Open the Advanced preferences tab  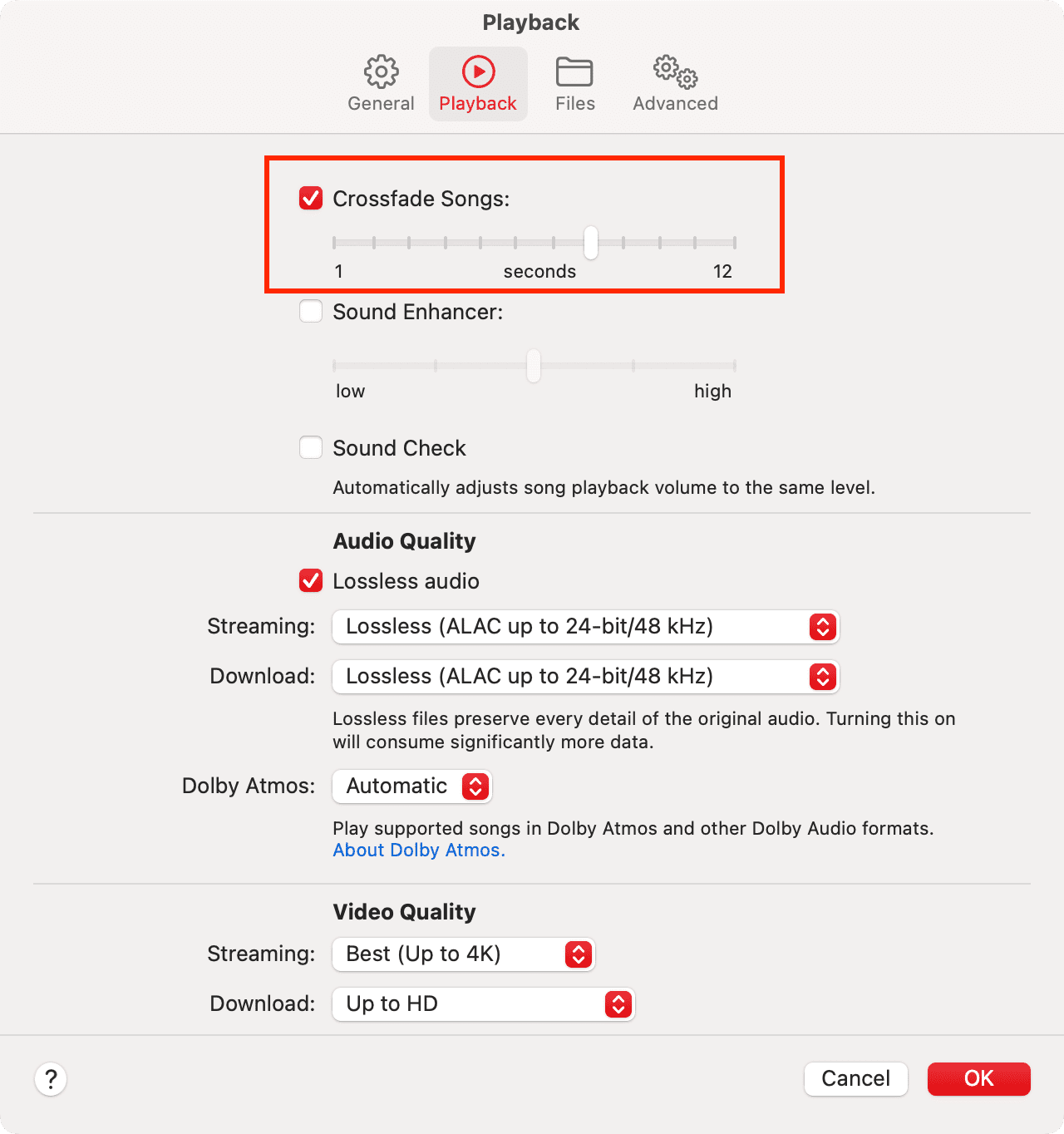675,84
